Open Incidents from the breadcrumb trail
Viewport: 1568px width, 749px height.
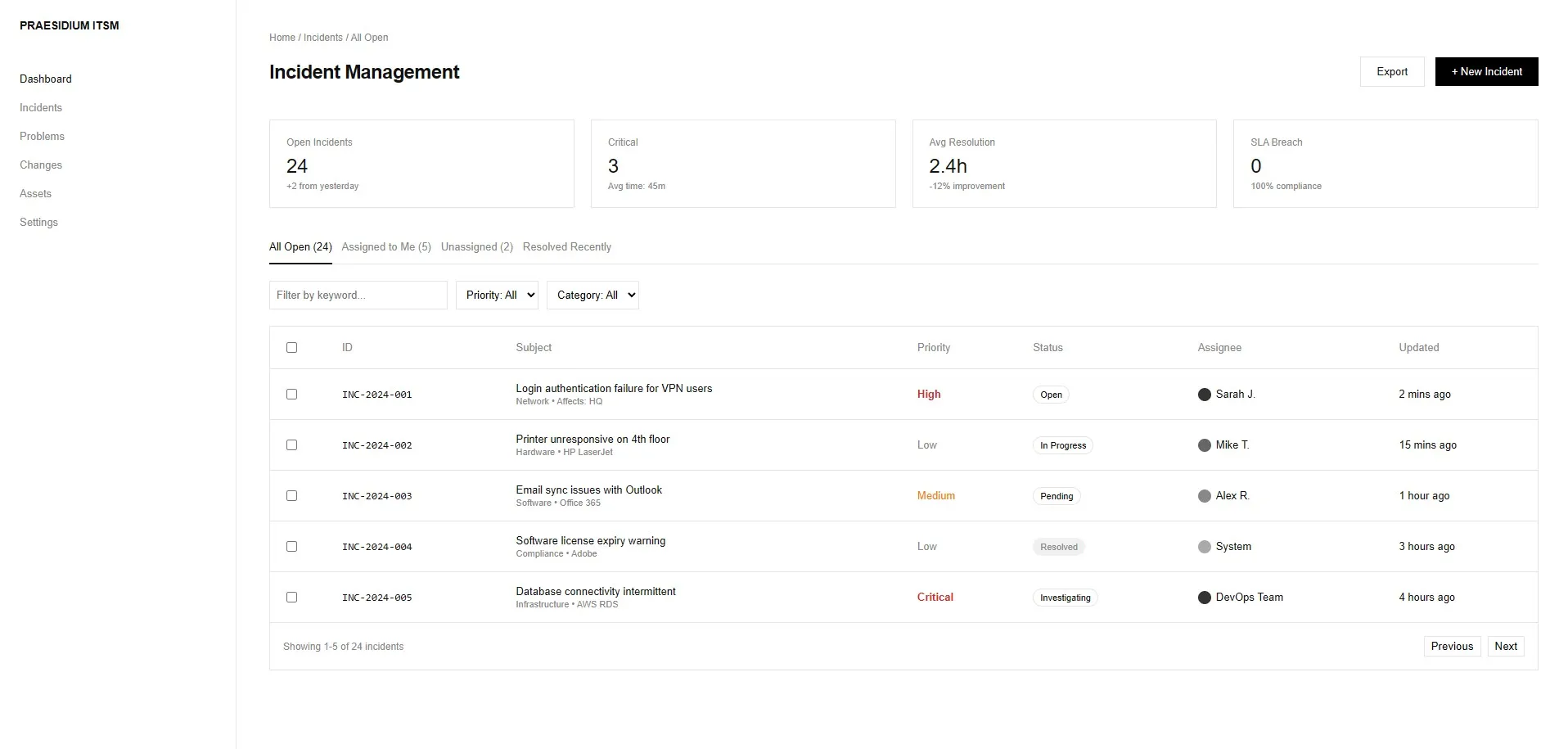point(323,37)
